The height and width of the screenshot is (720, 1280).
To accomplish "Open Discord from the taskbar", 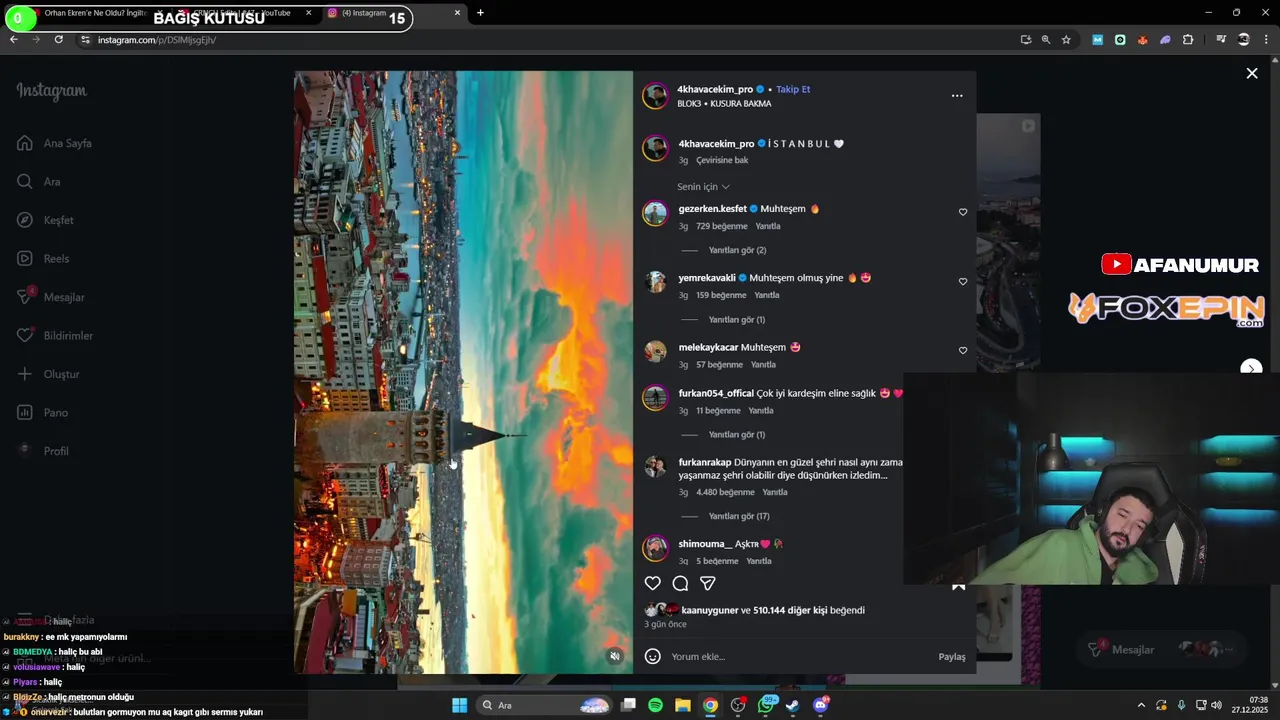I will [821, 705].
